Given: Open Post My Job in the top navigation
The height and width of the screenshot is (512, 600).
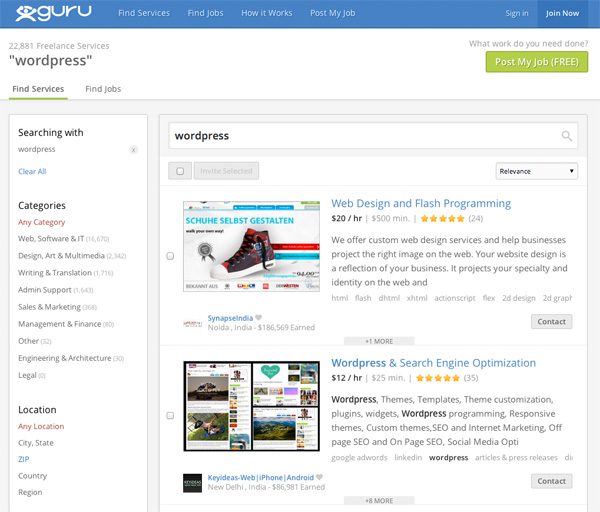Looking at the screenshot, I should (x=333, y=13).
